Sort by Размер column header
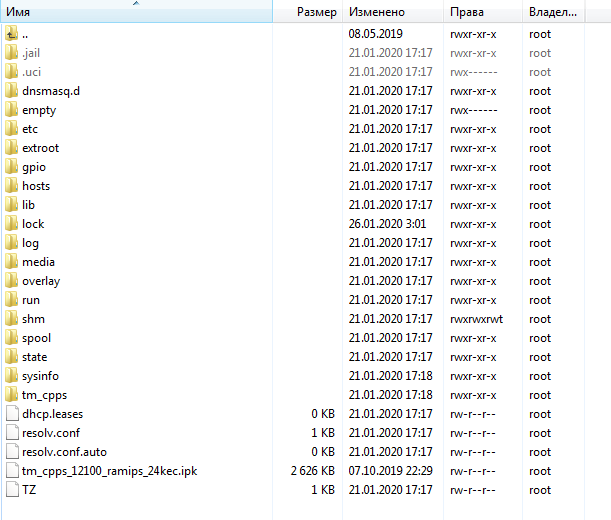Screen dimensions: 611x520 click(x=316, y=12)
